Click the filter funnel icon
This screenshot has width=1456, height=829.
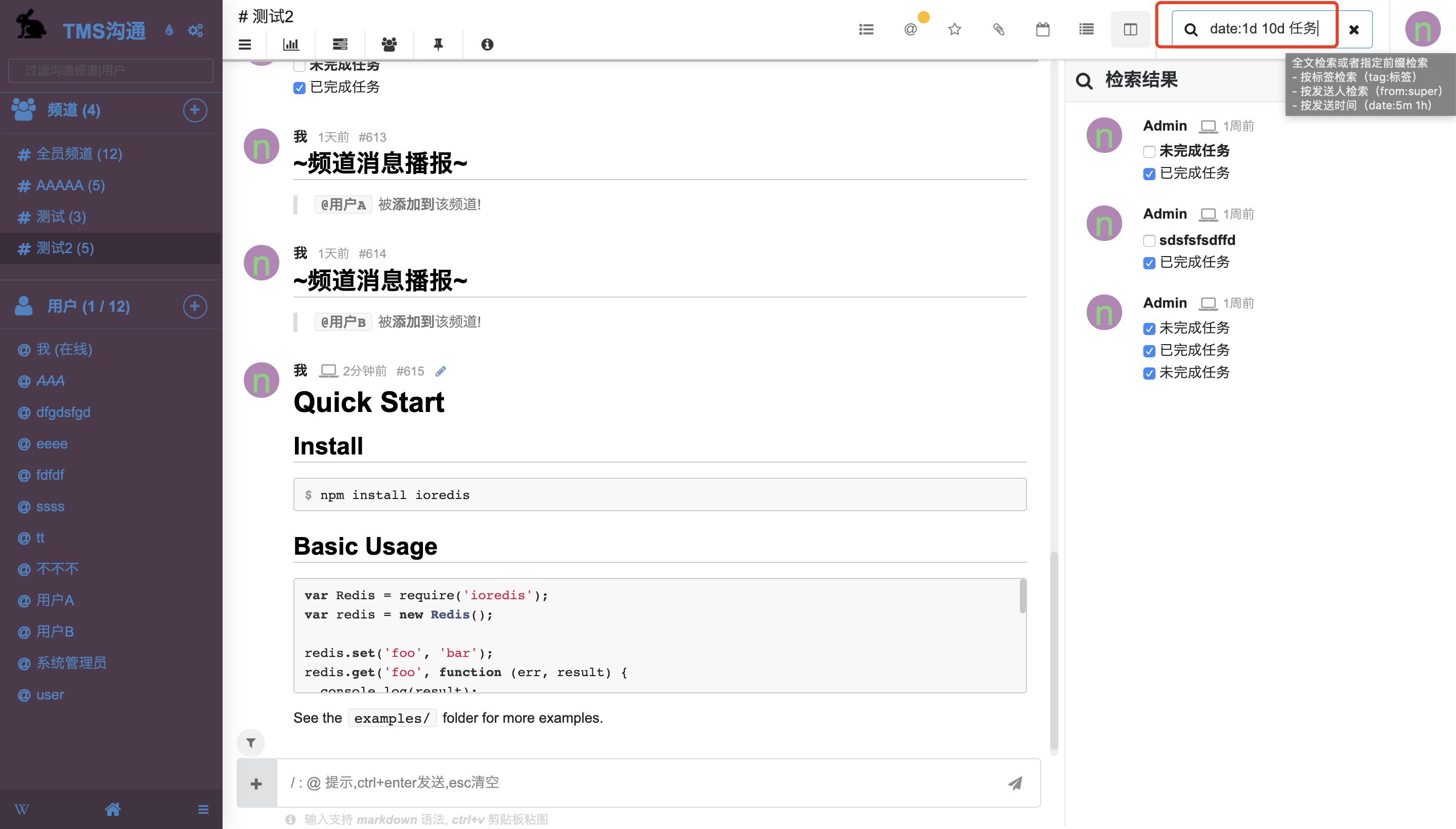pyautogui.click(x=251, y=742)
